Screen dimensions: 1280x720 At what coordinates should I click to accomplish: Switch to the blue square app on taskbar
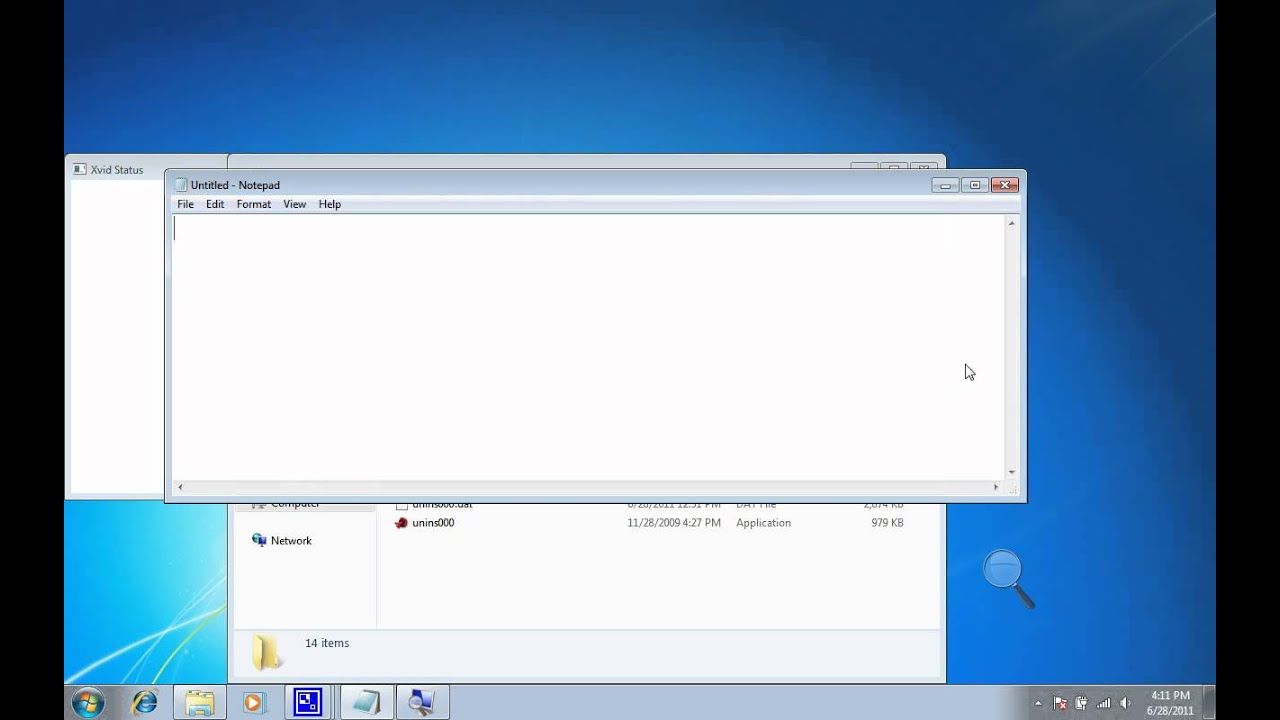(309, 702)
